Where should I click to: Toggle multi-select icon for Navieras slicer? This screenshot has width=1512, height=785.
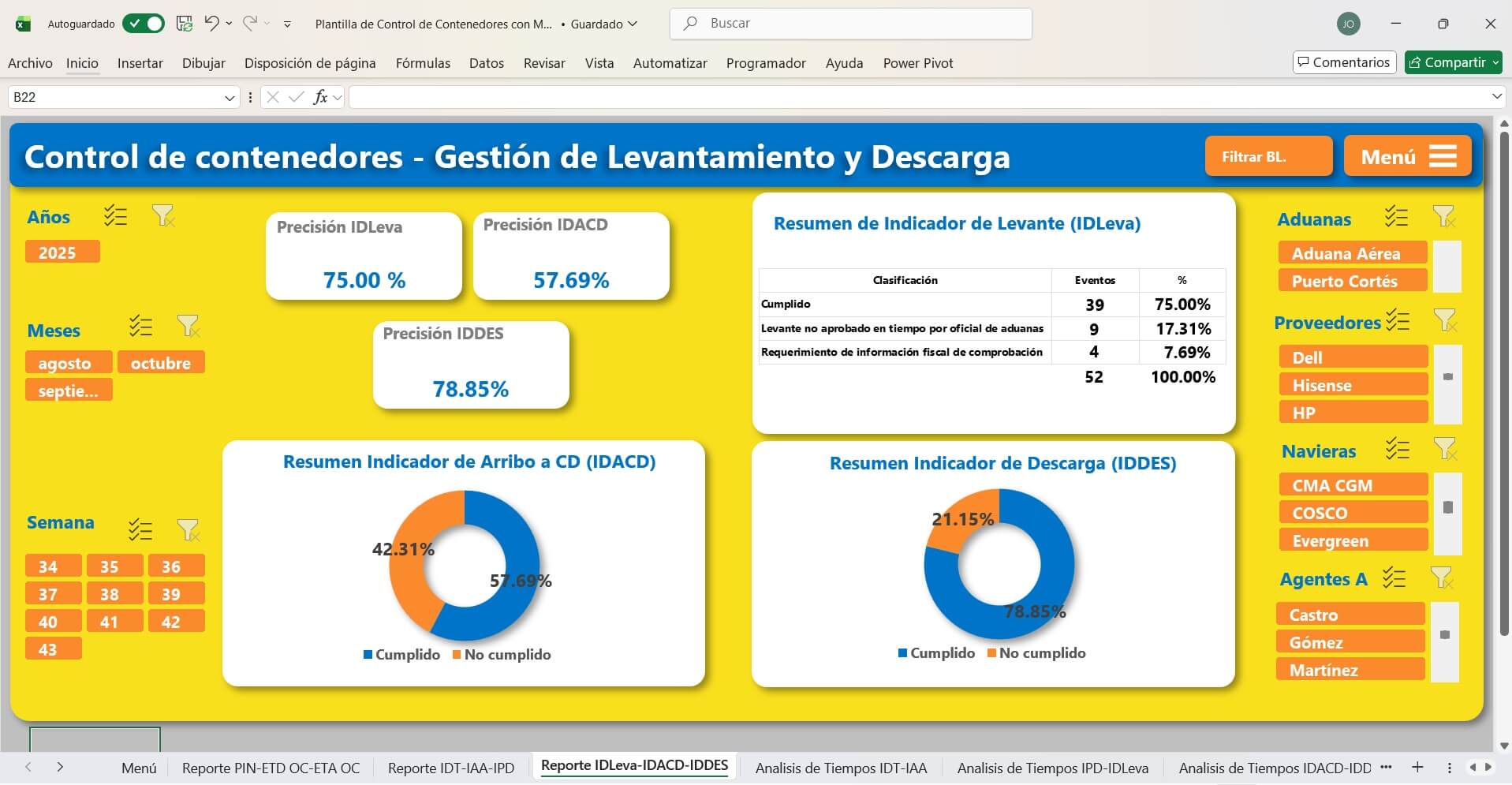(1398, 449)
